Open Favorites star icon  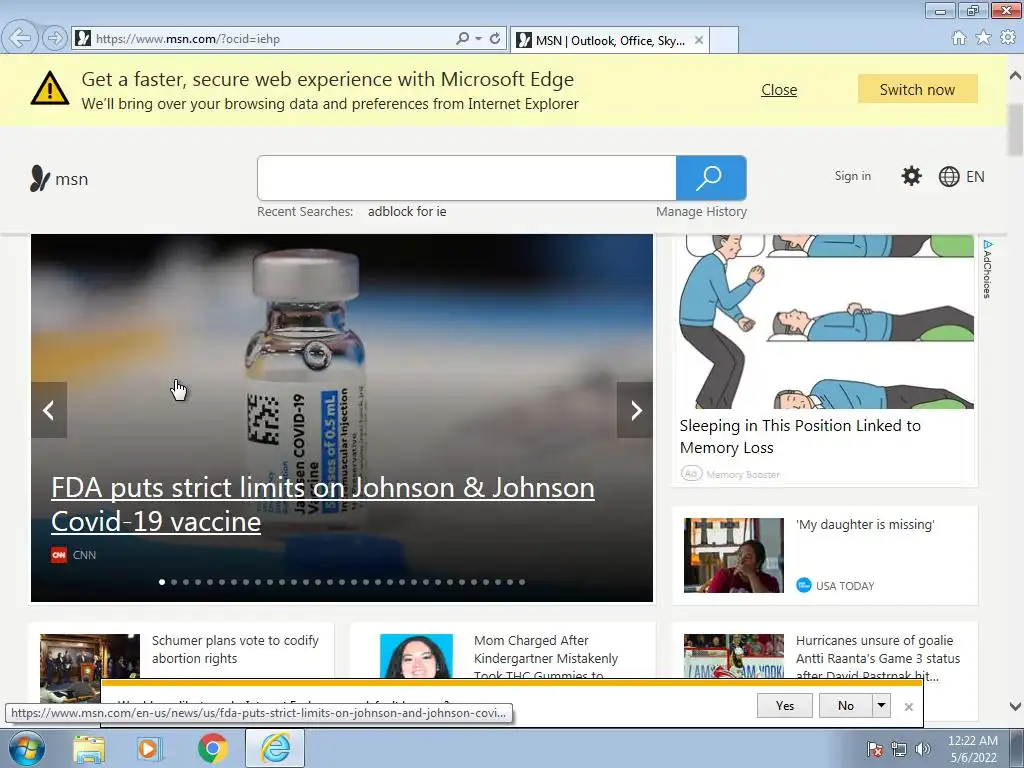tap(983, 38)
